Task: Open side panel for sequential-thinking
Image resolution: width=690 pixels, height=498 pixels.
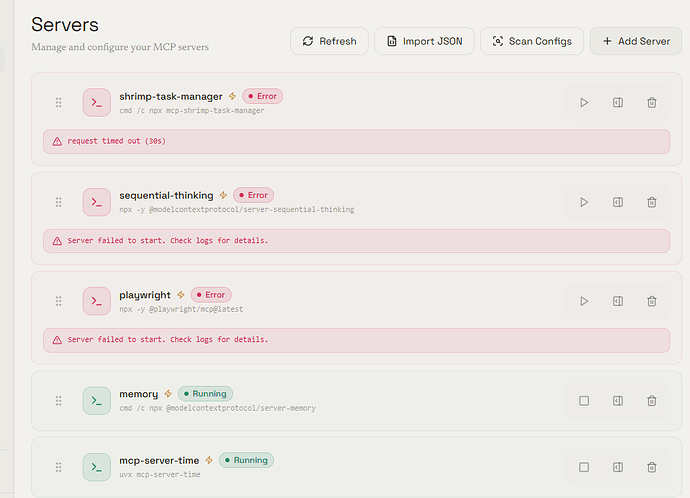Action: tap(618, 202)
